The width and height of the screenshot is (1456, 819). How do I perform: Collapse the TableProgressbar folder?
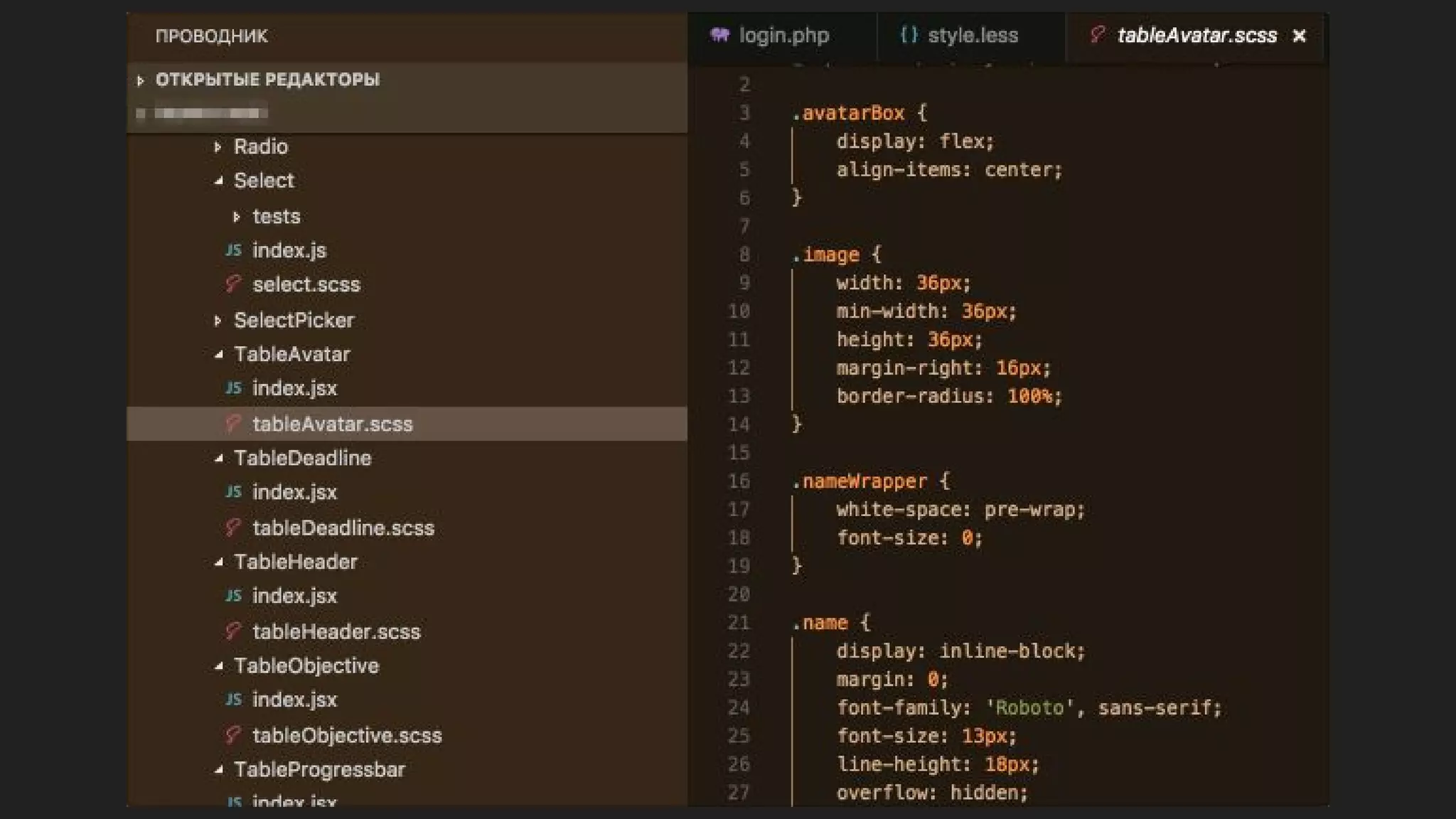pos(218,770)
